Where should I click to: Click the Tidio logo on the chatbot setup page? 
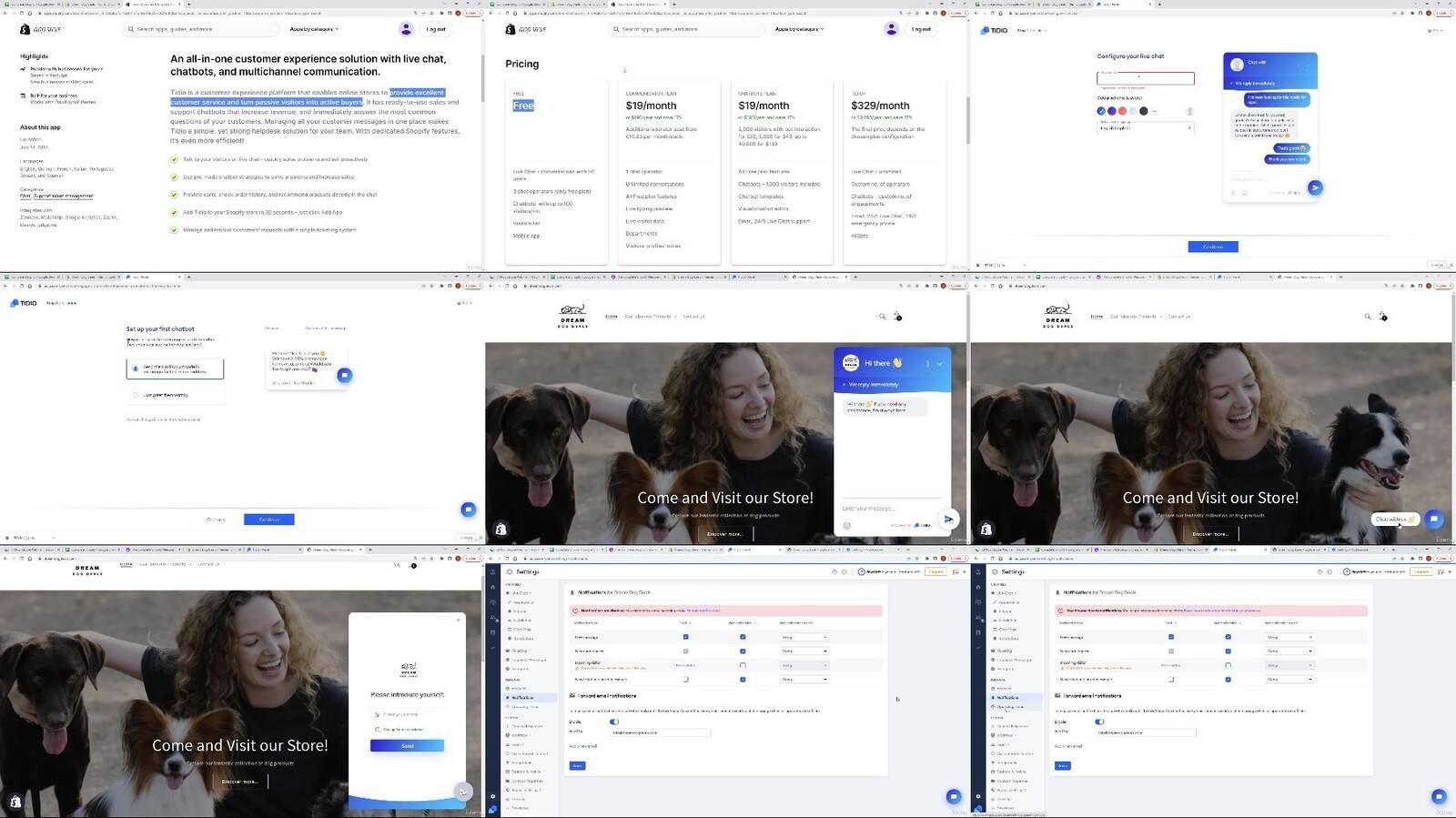pos(23,303)
